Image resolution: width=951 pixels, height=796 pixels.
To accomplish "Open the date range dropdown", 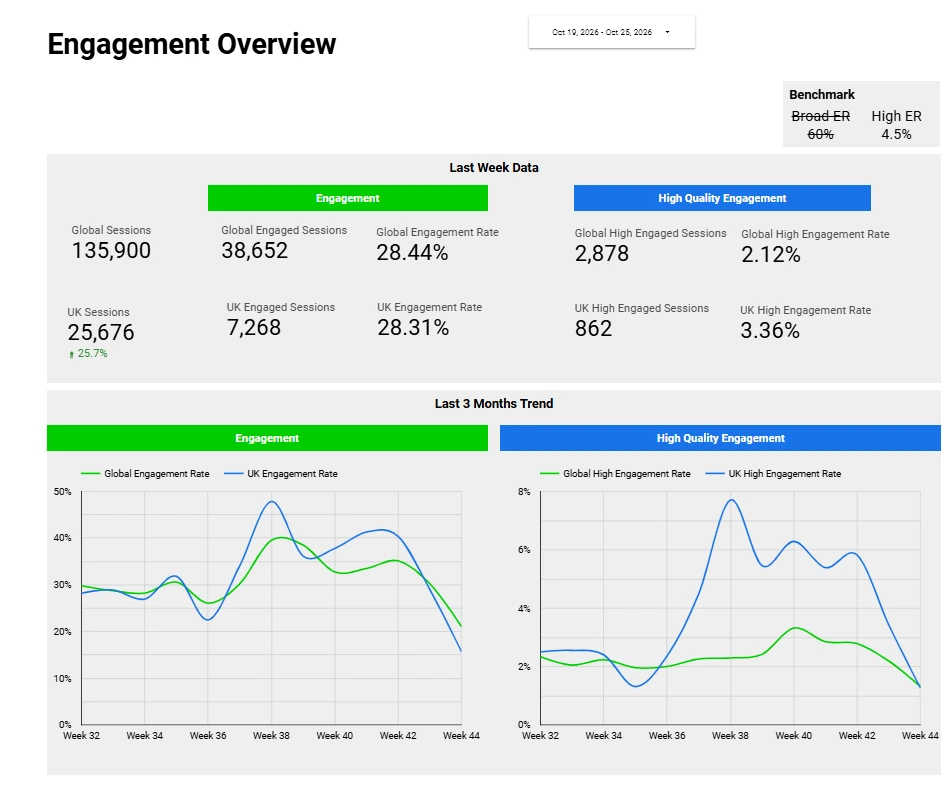I will [x=611, y=32].
